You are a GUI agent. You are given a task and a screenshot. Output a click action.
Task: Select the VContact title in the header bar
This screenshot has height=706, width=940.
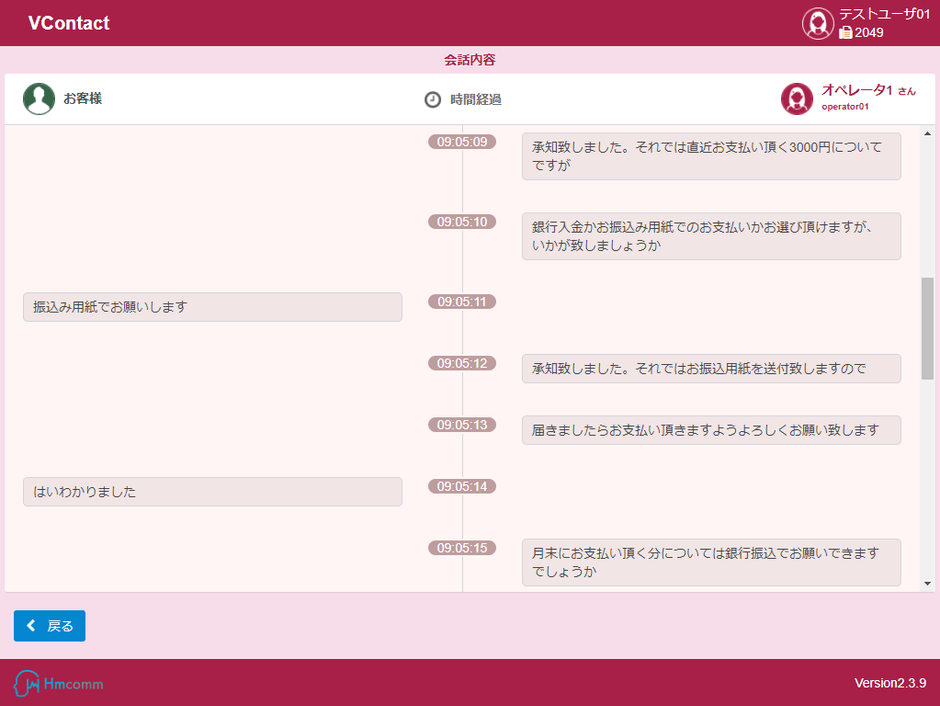pos(67,23)
